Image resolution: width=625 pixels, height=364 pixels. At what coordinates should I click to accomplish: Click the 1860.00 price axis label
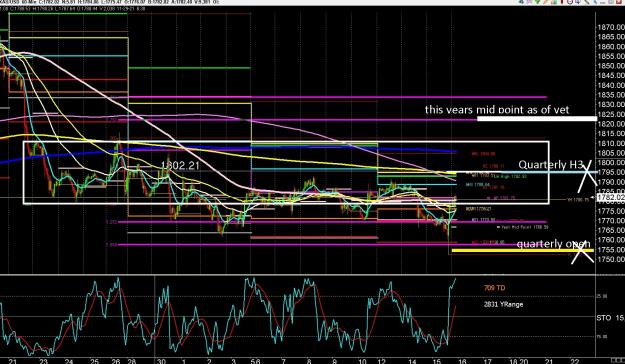coord(611,47)
